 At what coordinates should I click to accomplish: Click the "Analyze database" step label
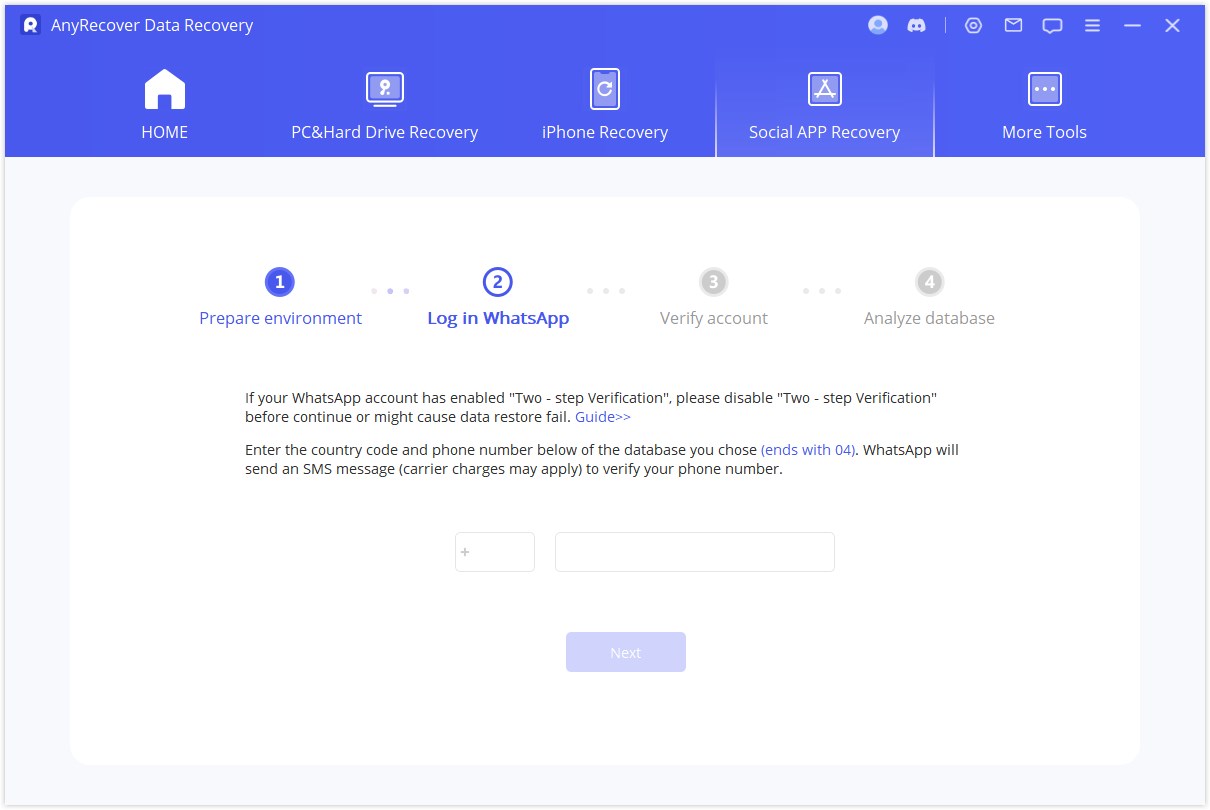(x=929, y=318)
